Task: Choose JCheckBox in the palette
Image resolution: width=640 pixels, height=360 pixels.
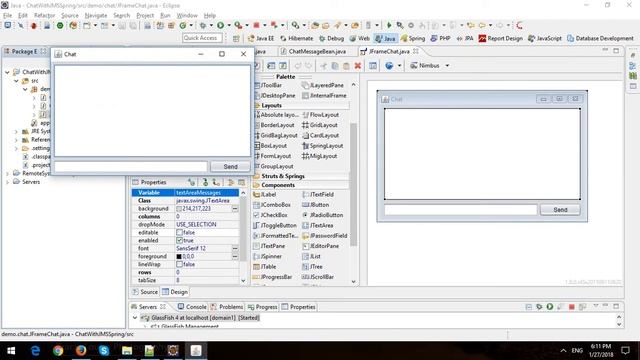Action: [270, 215]
